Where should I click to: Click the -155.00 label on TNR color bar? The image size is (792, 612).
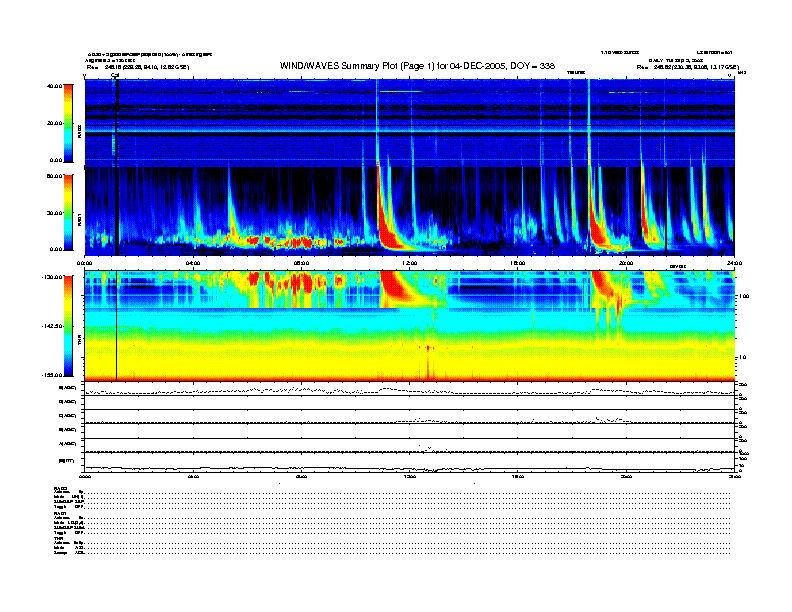point(52,375)
